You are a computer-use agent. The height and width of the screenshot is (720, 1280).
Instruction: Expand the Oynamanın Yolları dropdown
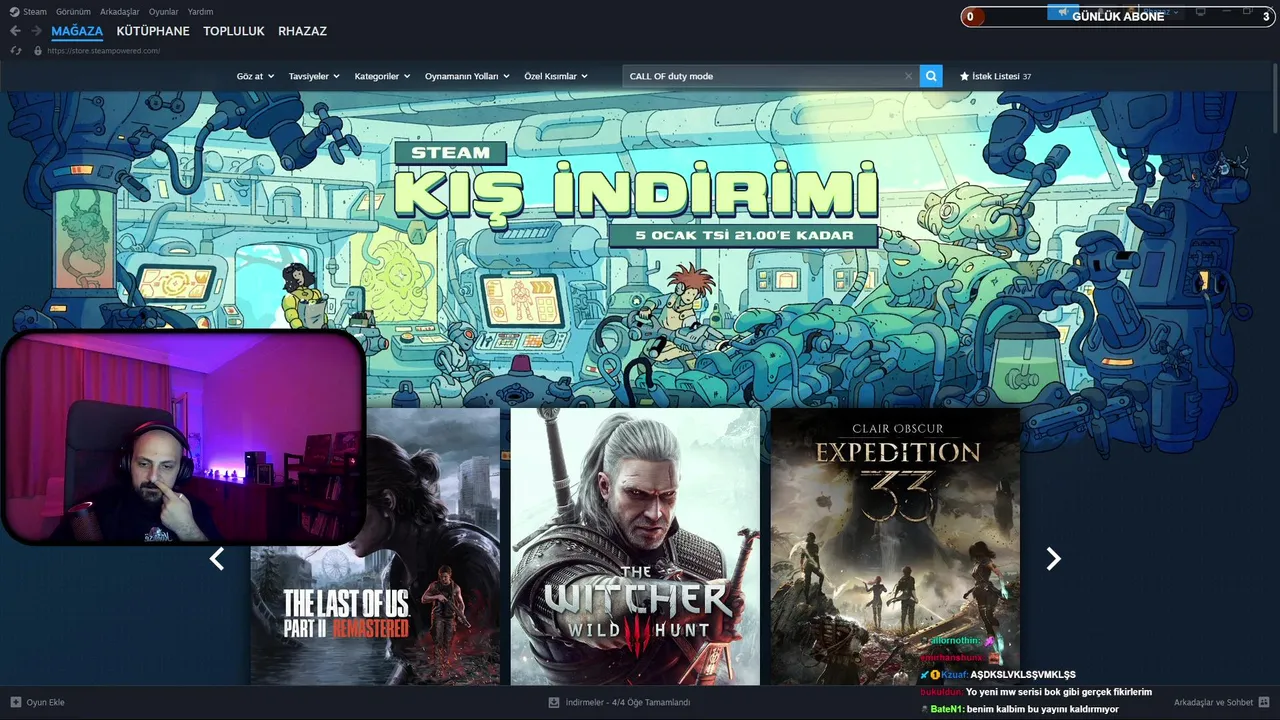click(x=467, y=76)
